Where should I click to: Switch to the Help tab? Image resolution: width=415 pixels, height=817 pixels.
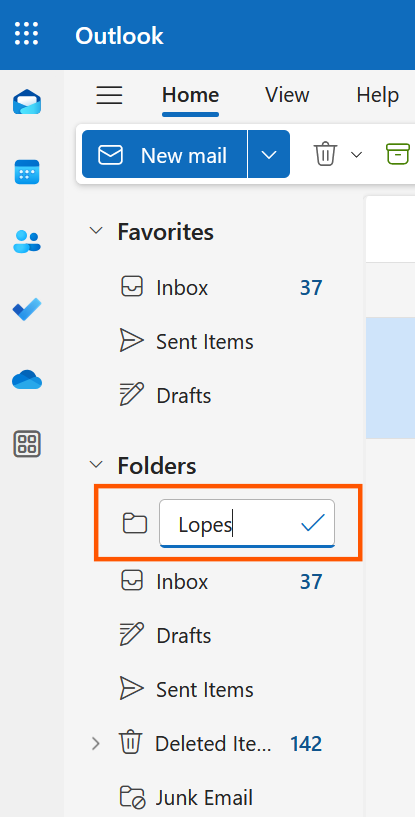click(x=377, y=95)
